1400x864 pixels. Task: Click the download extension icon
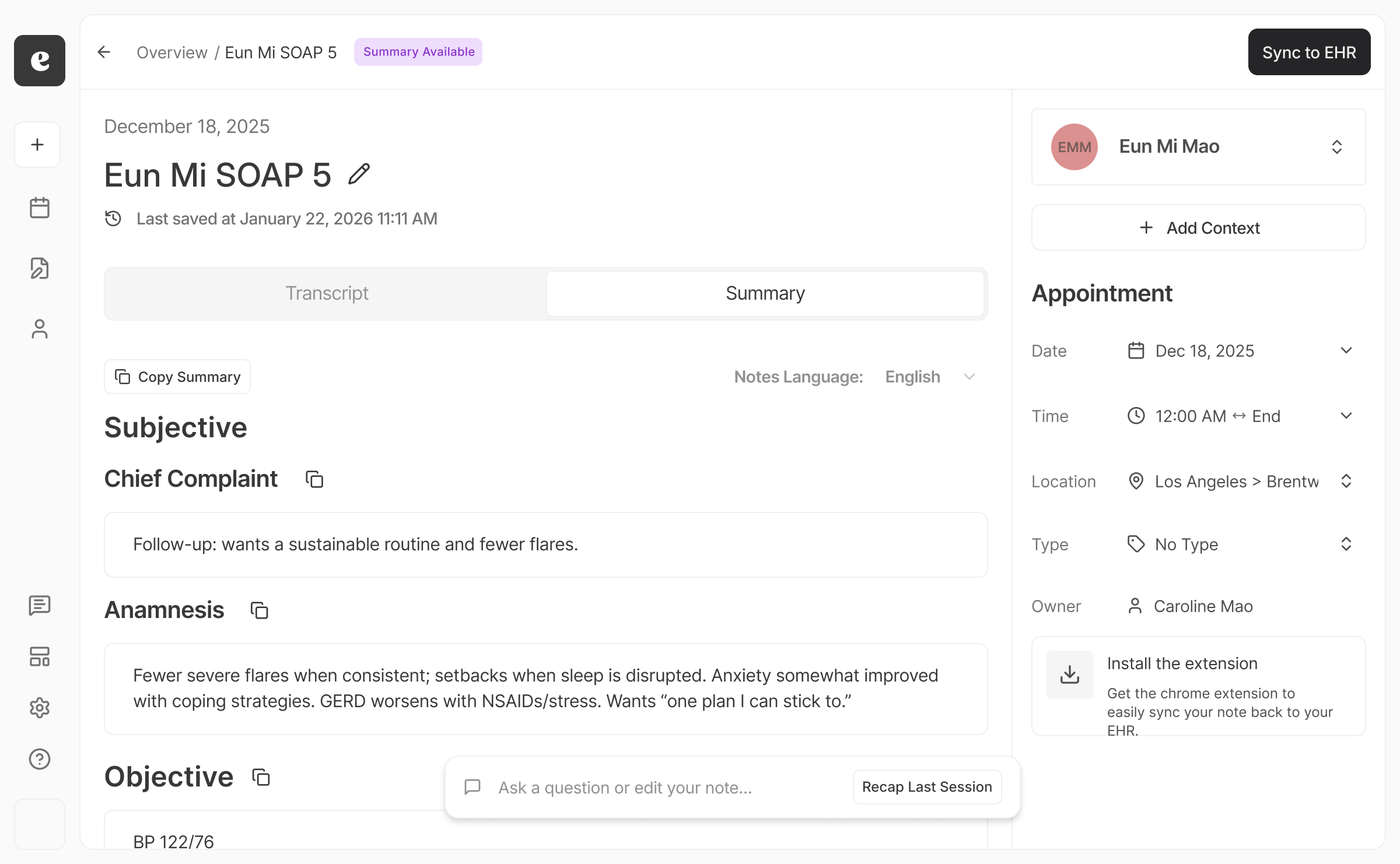1069,675
